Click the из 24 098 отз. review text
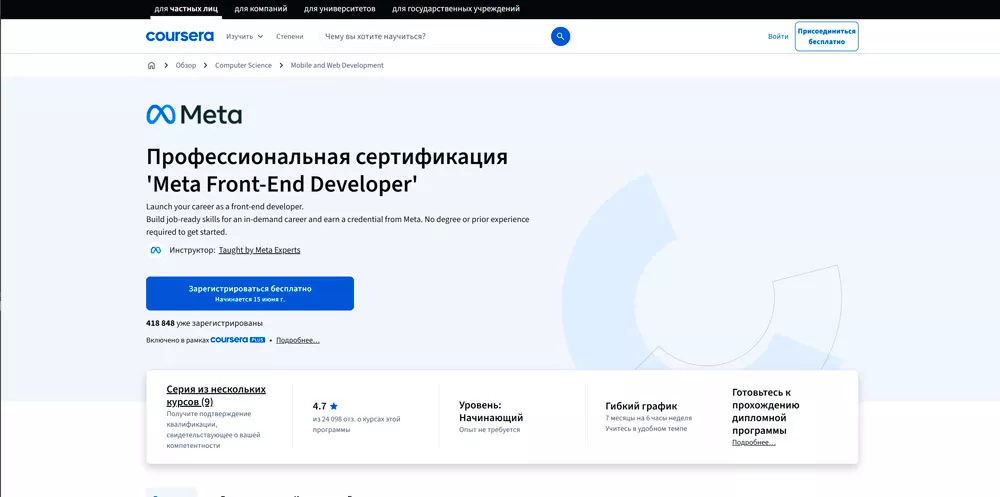 357,424
